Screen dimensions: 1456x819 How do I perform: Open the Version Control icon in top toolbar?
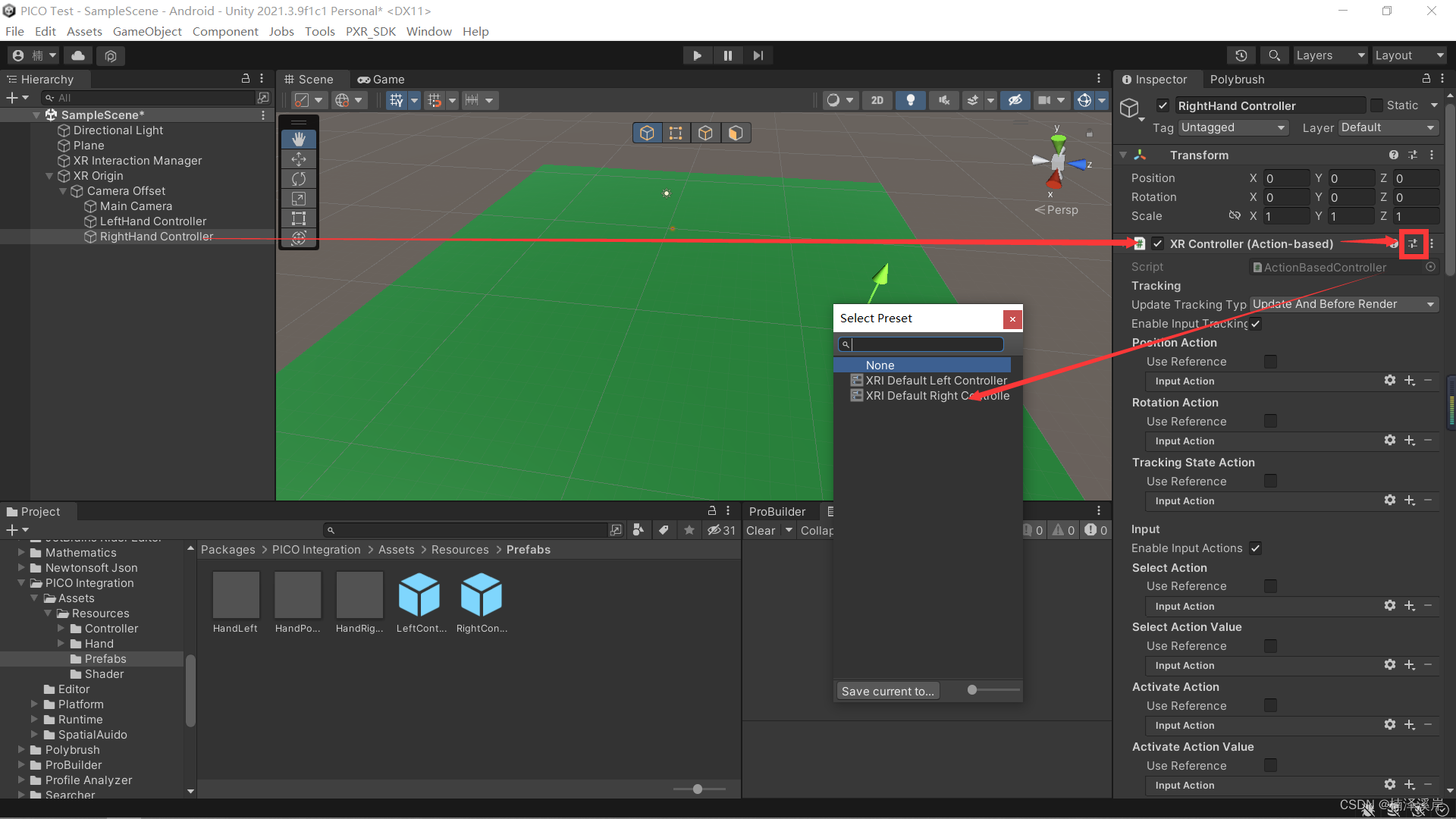pos(111,55)
